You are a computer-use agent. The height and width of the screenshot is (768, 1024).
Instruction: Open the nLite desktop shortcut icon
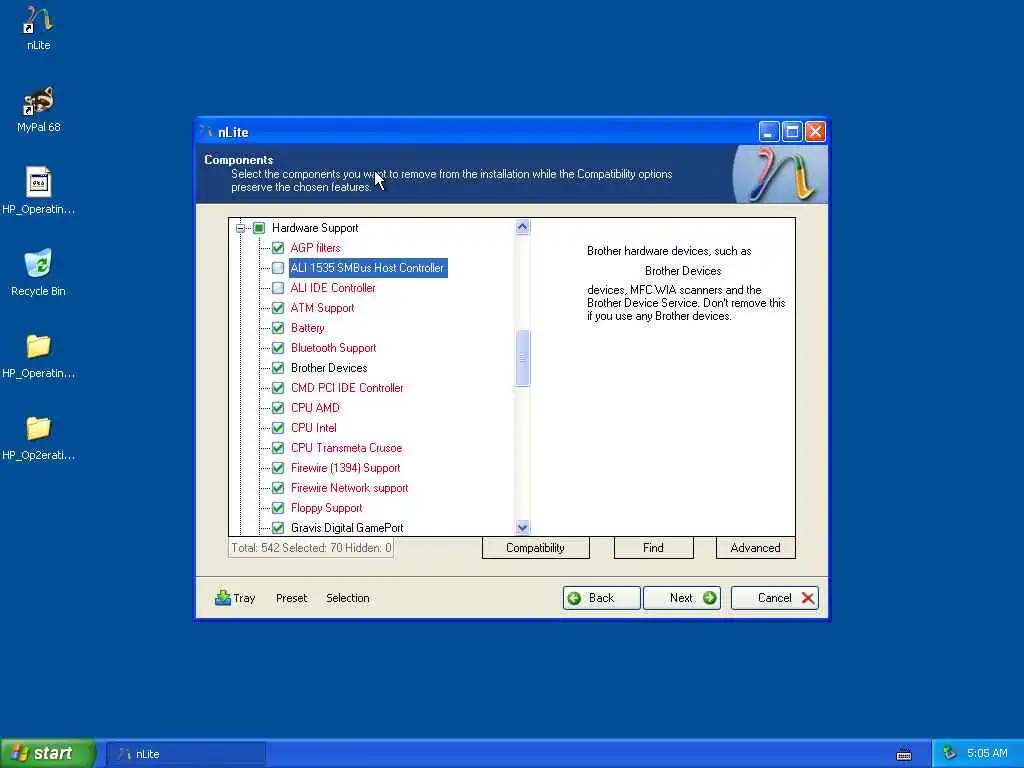coord(39,22)
